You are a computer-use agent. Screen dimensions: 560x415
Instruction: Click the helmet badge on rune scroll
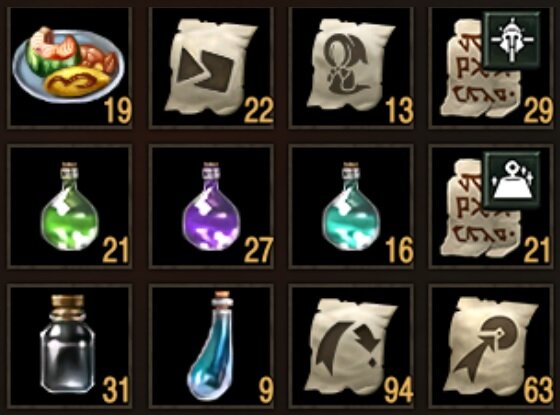[511, 40]
